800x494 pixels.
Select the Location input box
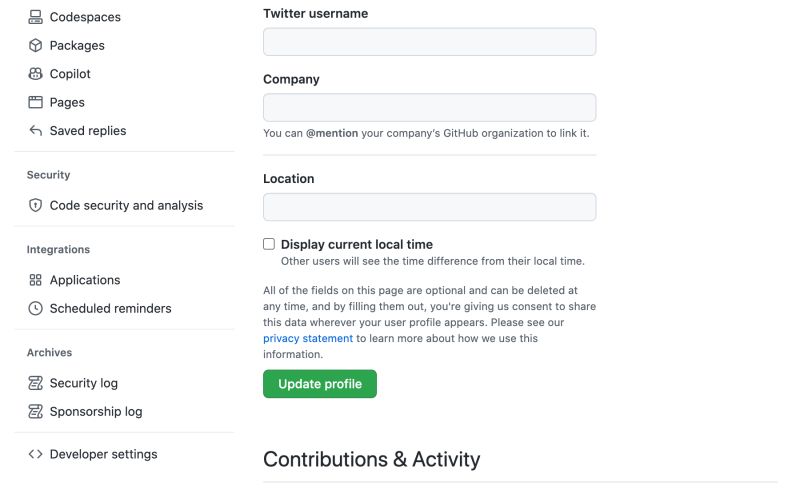coord(429,207)
